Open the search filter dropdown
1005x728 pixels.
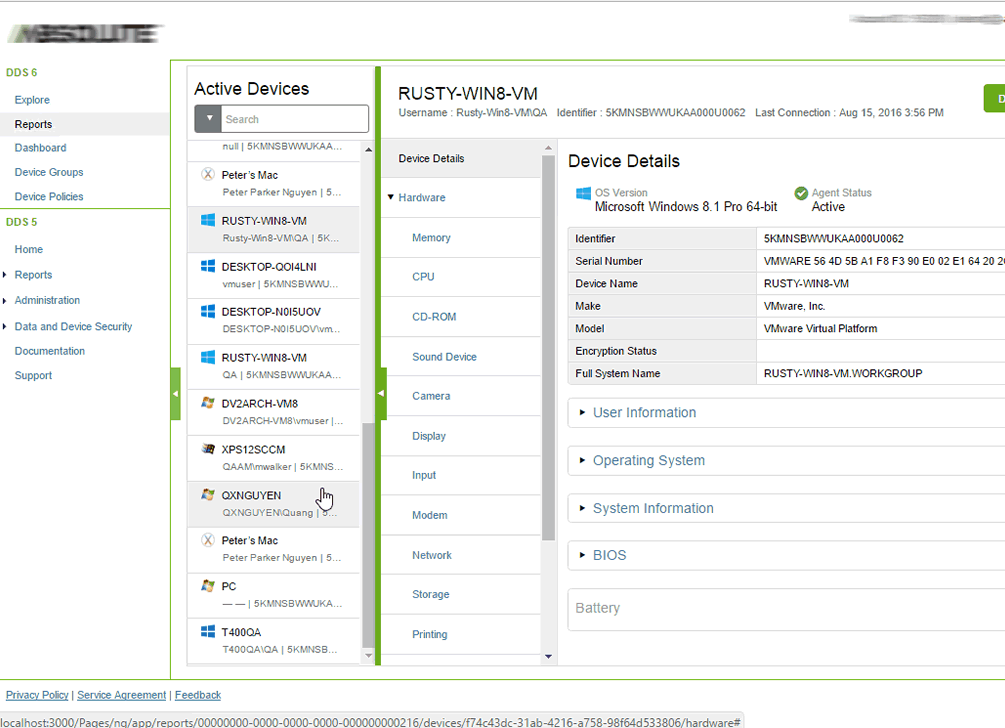[x=209, y=118]
